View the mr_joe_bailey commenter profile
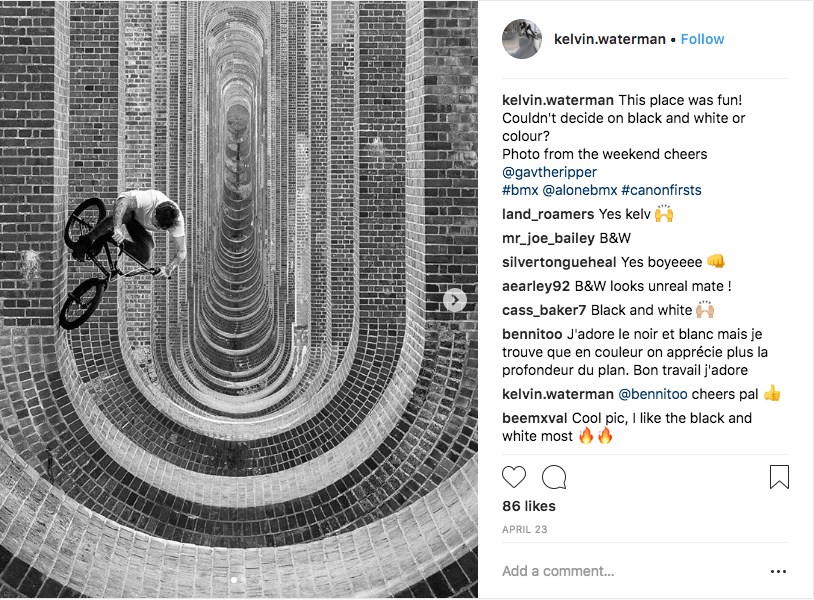The height and width of the screenshot is (600, 814). pos(548,238)
